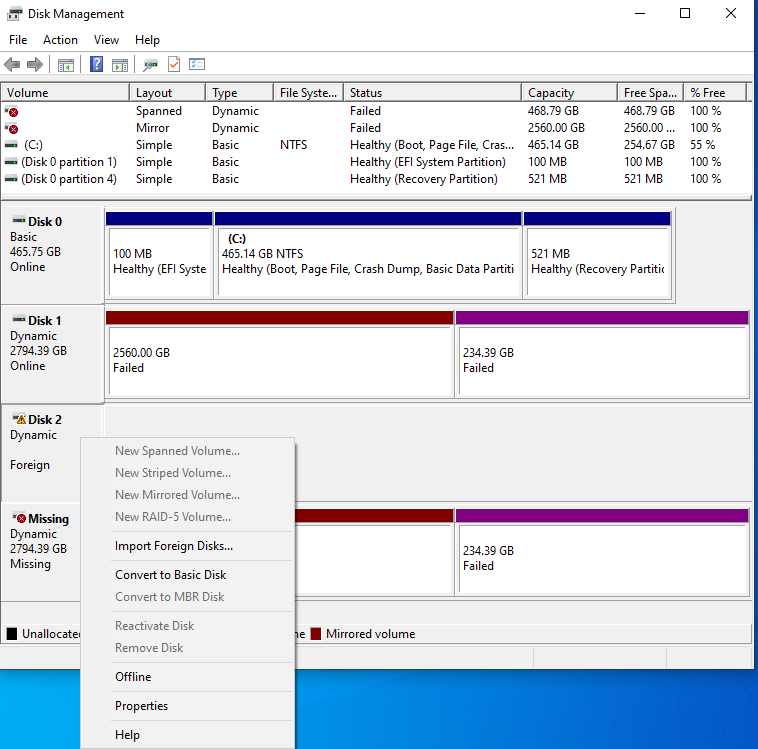Click the page with checkmark toolbar icon
758x749 pixels.
(174, 64)
